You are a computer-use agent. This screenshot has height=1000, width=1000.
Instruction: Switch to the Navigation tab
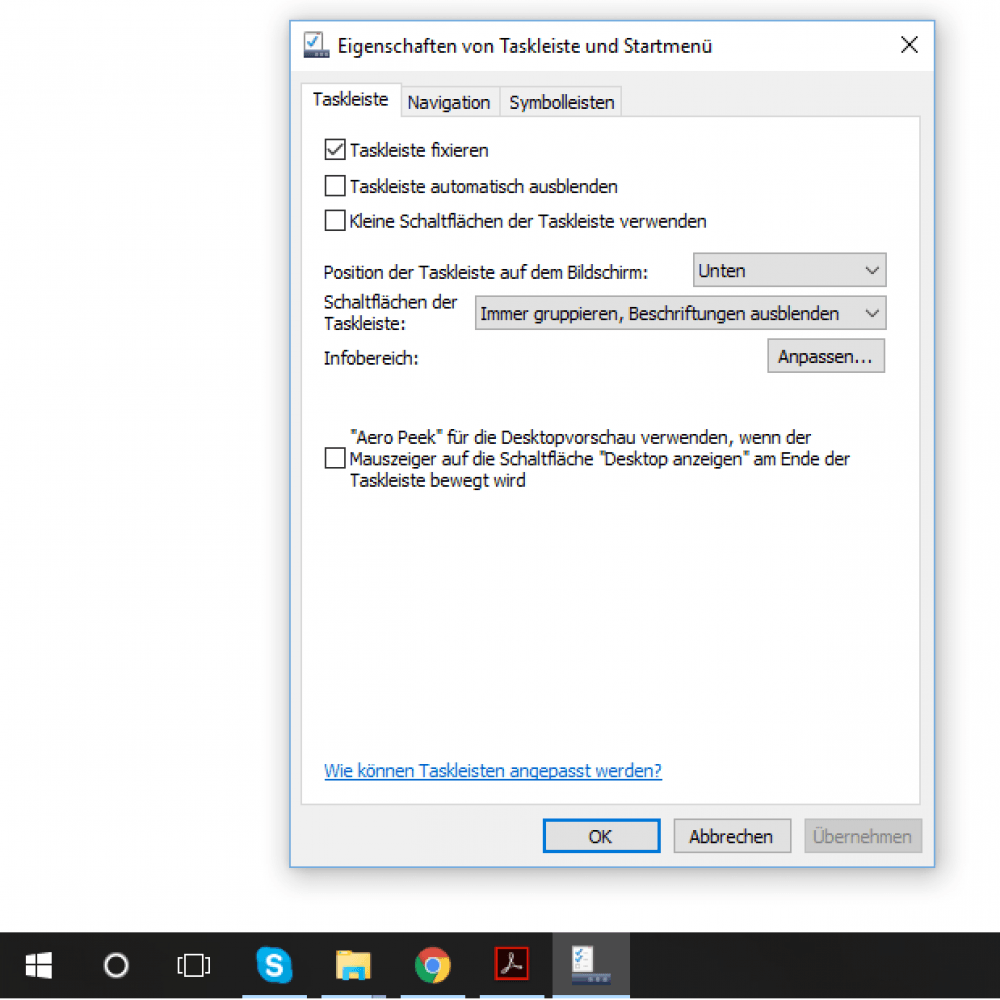click(448, 102)
